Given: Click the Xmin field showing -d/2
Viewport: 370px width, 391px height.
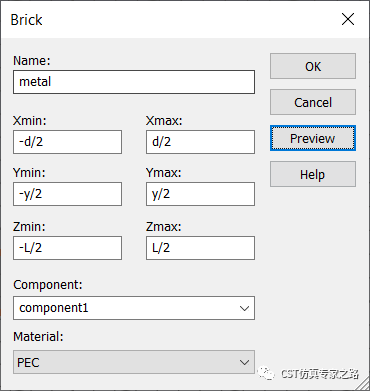Looking at the screenshot, I should tap(67, 142).
